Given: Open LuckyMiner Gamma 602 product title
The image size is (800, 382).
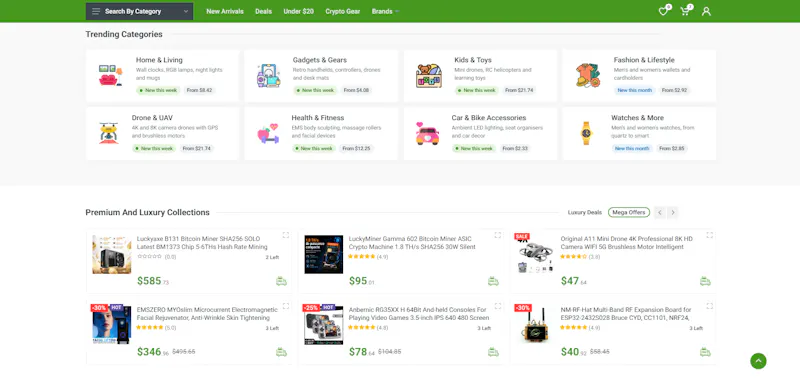Looking at the screenshot, I should tap(412, 243).
